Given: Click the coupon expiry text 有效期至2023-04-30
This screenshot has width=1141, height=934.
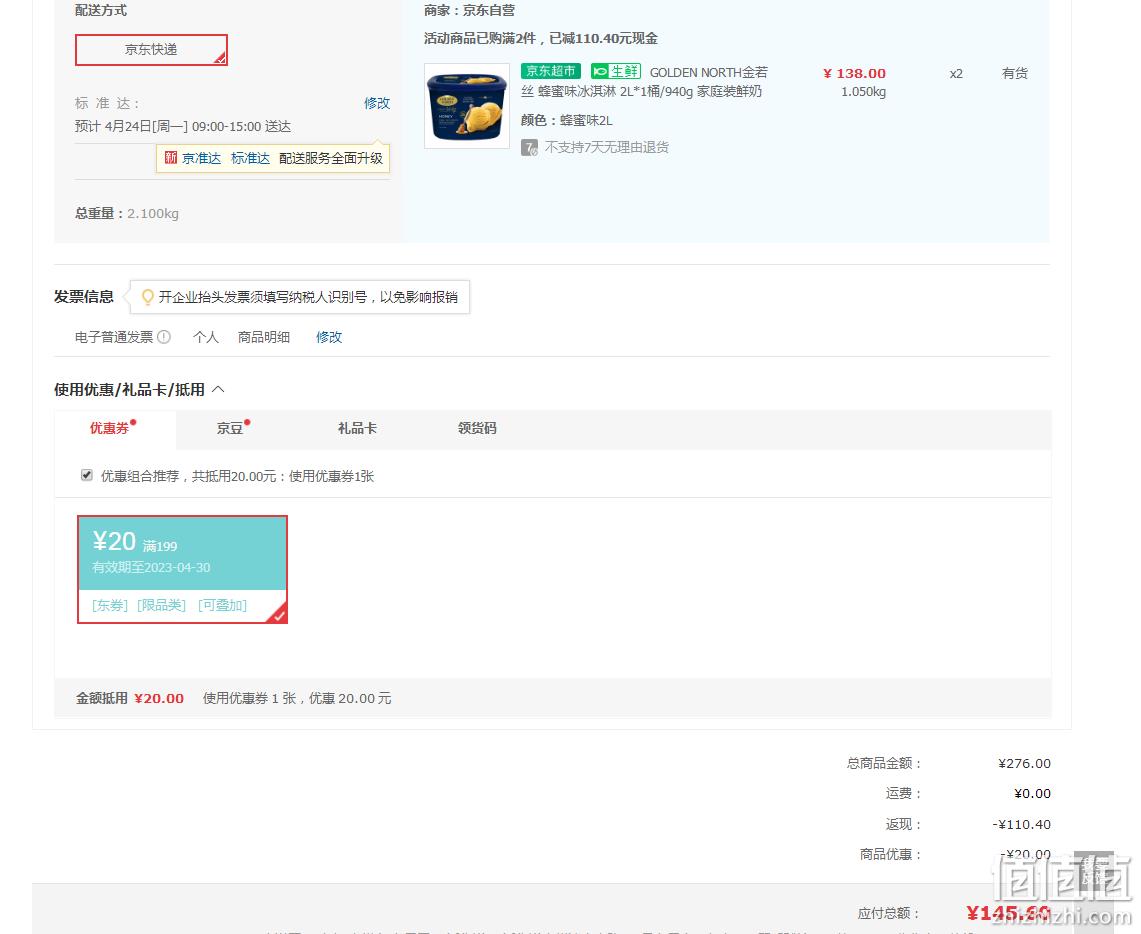Looking at the screenshot, I should (151, 567).
